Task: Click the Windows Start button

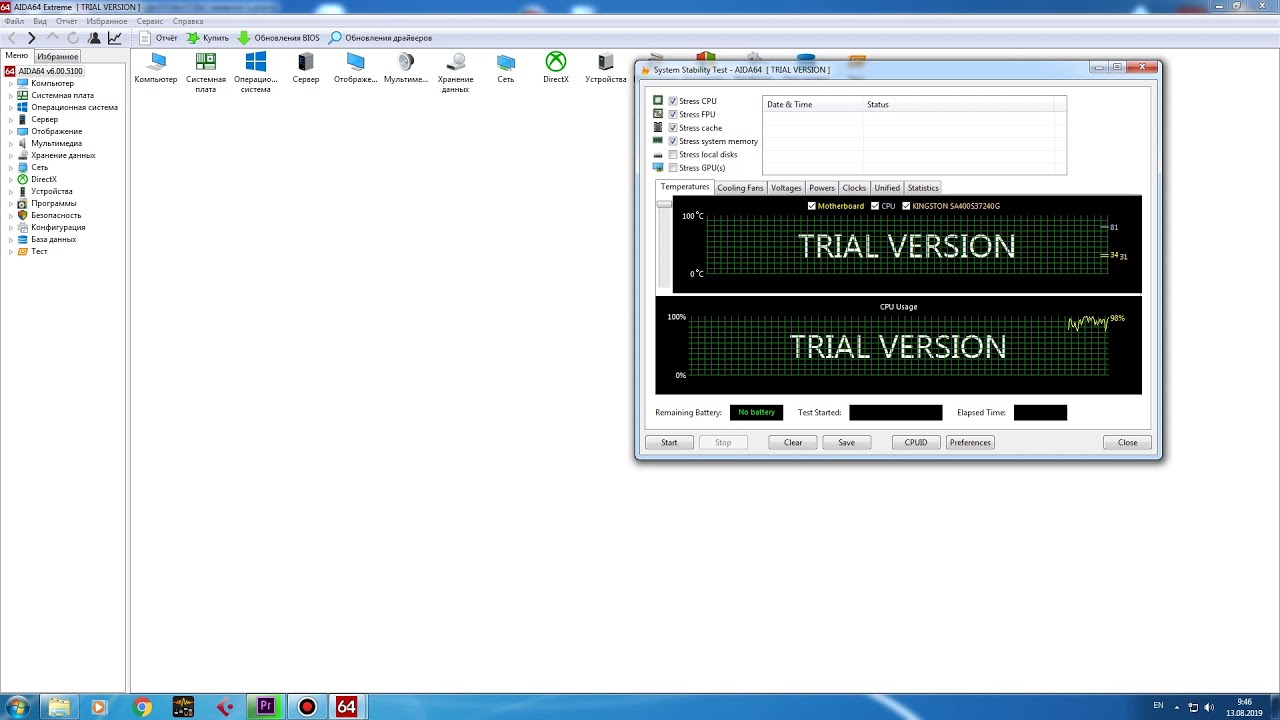Action: point(17,707)
